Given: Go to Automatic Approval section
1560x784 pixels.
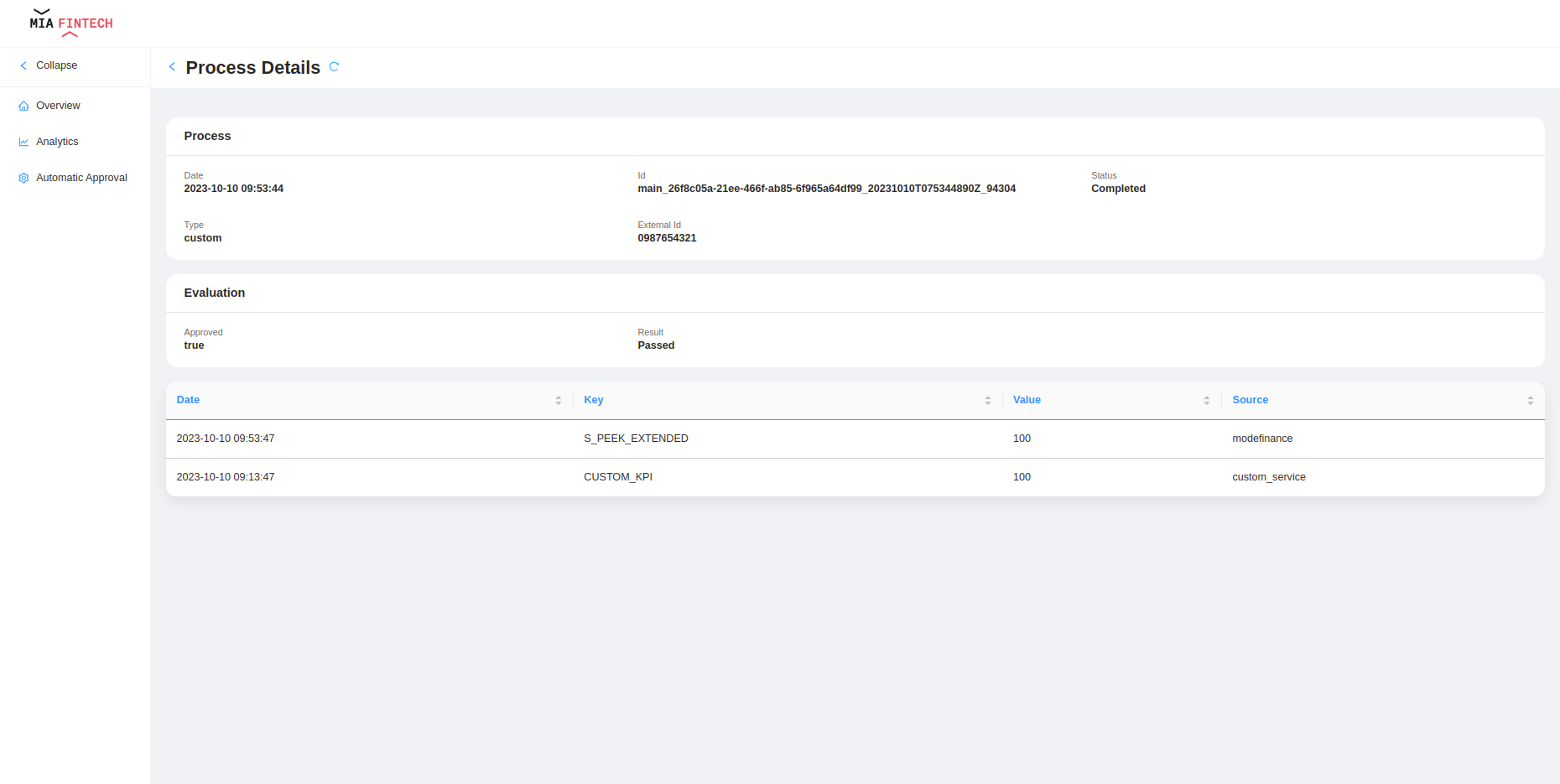Looking at the screenshot, I should [x=81, y=178].
